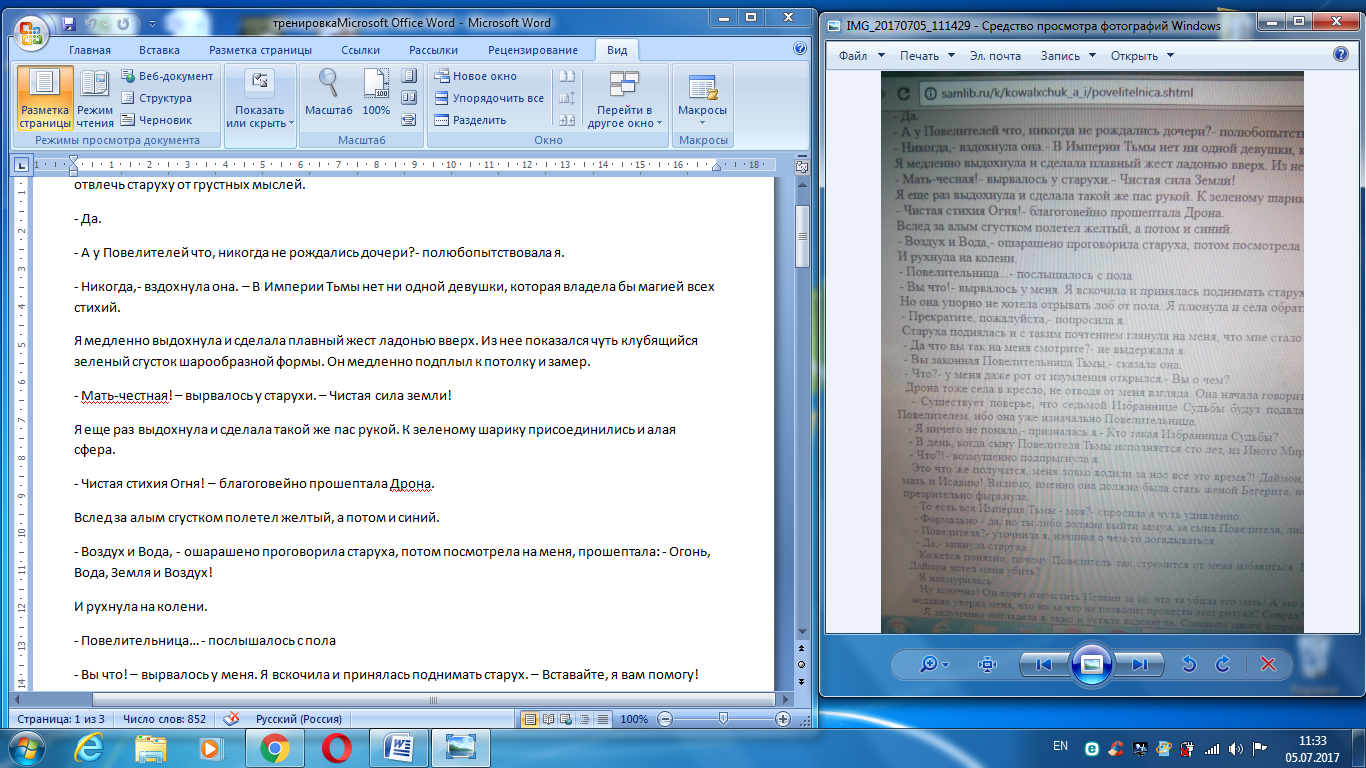Viewport: 1366px width, 768px height.
Task: Expand Show or Hide (Показать или скрыть) dropdown
Action: (x=260, y=97)
